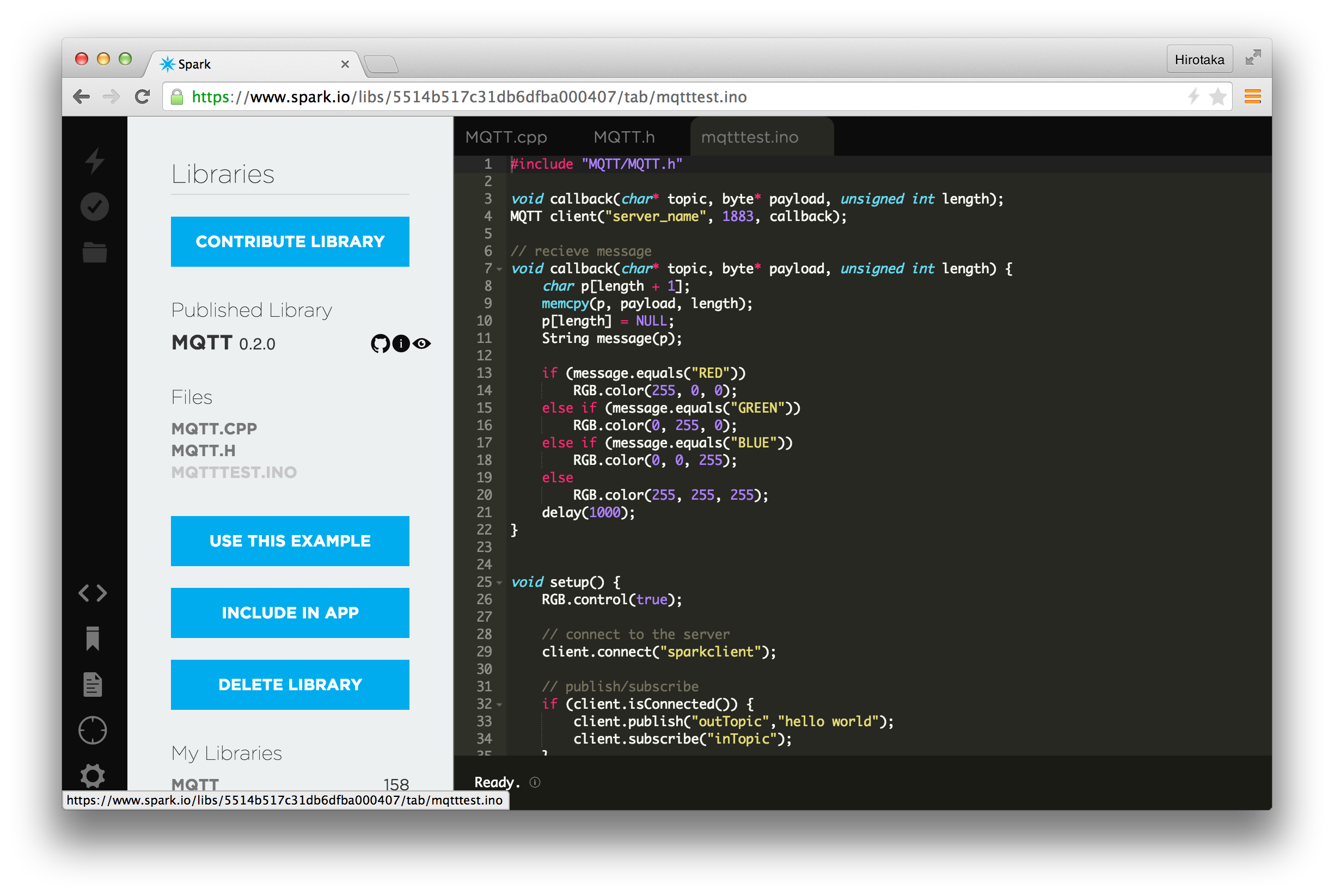Click the "sparkclient" string on line 29

coord(711,652)
